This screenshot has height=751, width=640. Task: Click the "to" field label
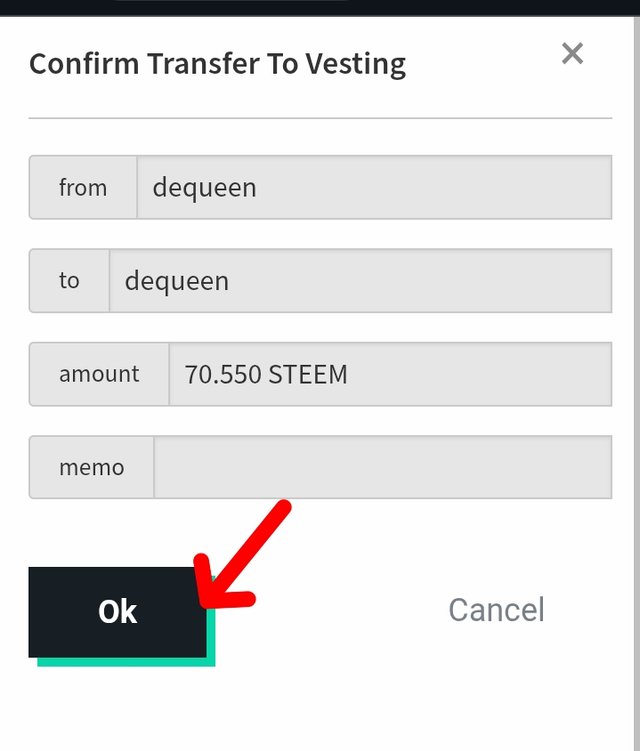tap(69, 281)
